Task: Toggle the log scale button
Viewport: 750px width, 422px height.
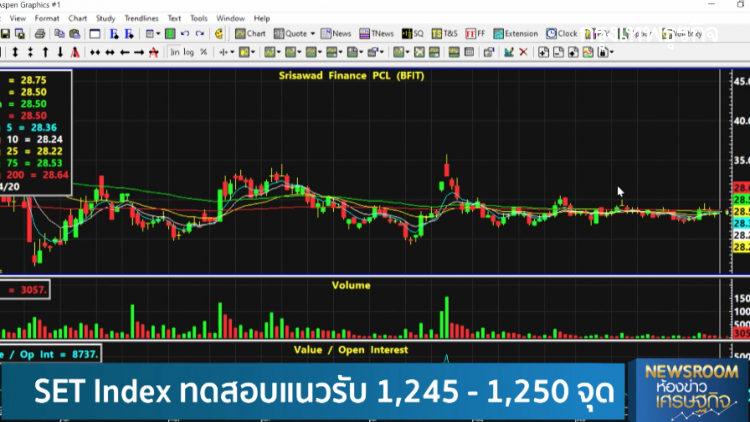Action: 189,52
